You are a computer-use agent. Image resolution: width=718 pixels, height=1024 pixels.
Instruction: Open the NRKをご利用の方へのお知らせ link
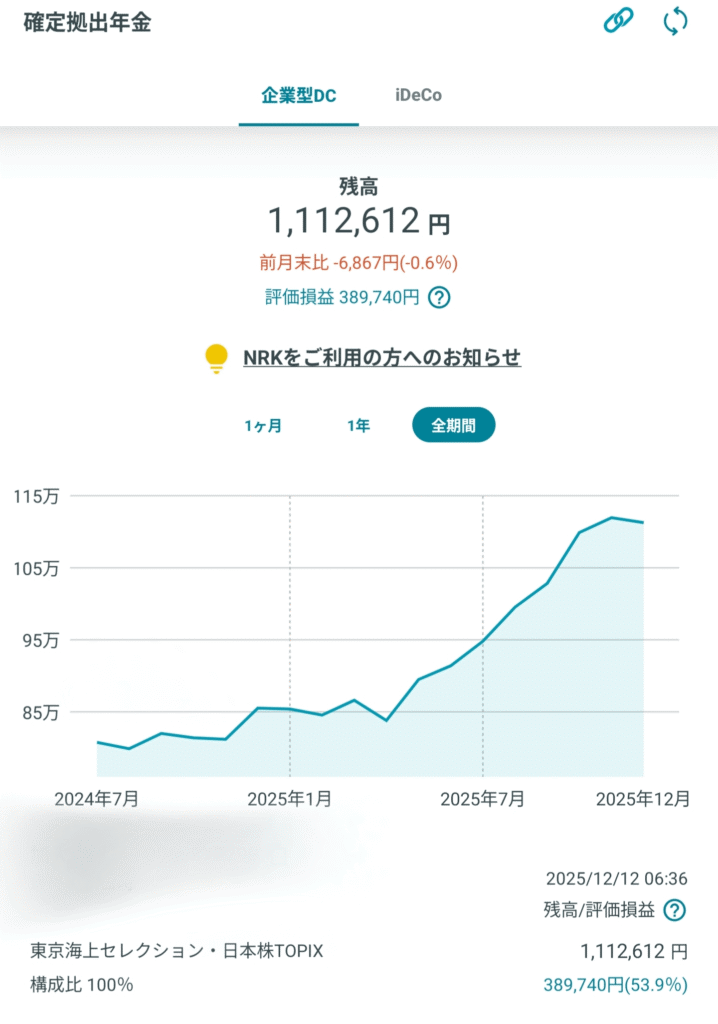point(382,358)
